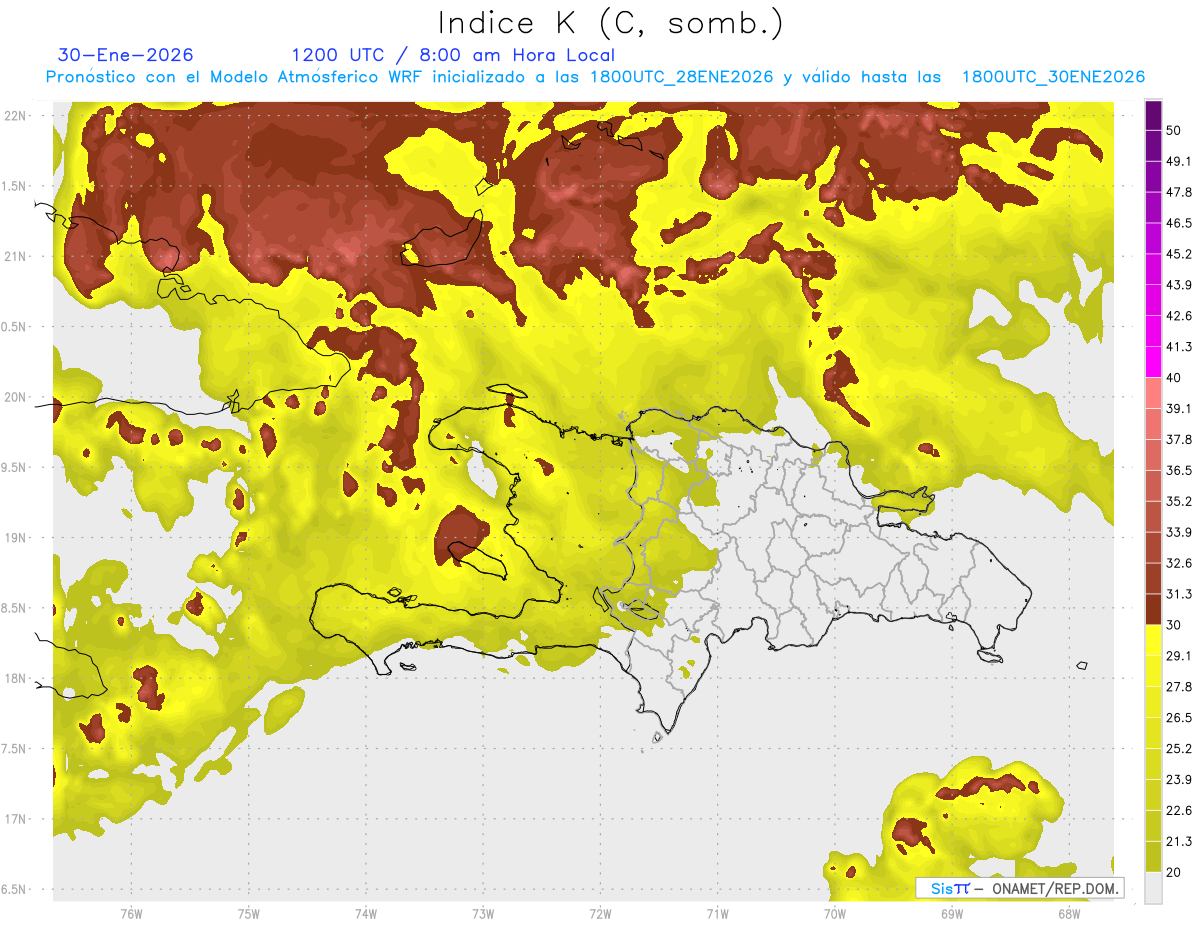1200x927 pixels.
Task: Click the color scale value 25.2
Action: [x=1179, y=749]
